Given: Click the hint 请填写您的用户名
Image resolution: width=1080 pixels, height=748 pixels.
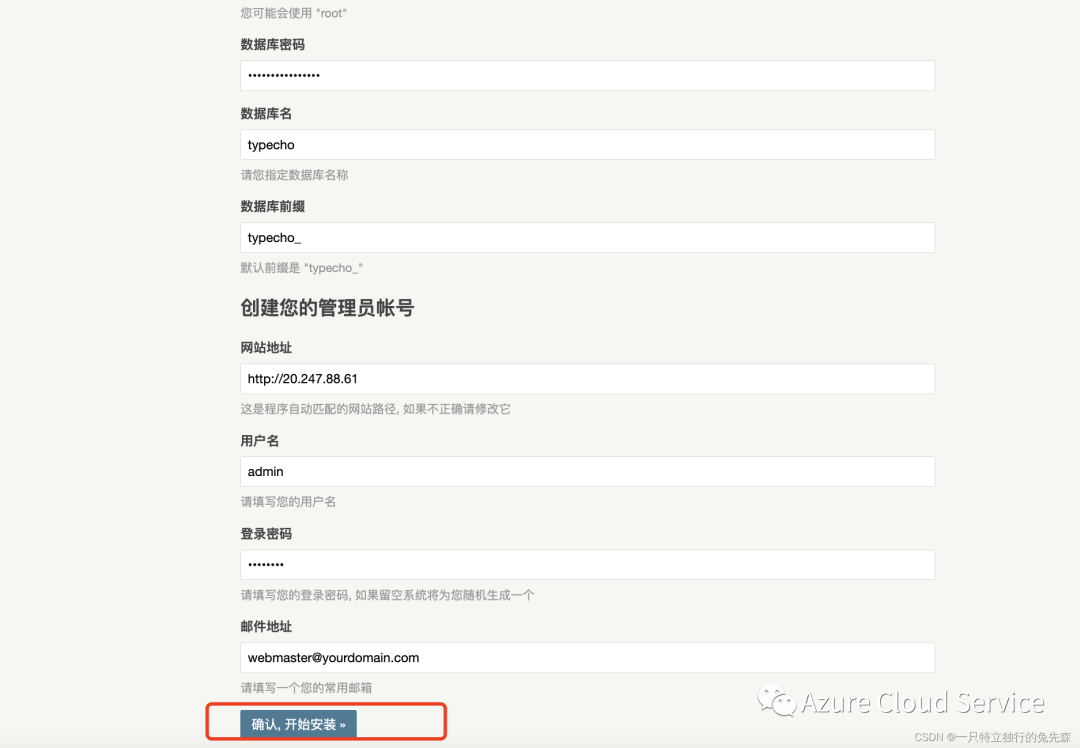Looking at the screenshot, I should click(x=288, y=501).
